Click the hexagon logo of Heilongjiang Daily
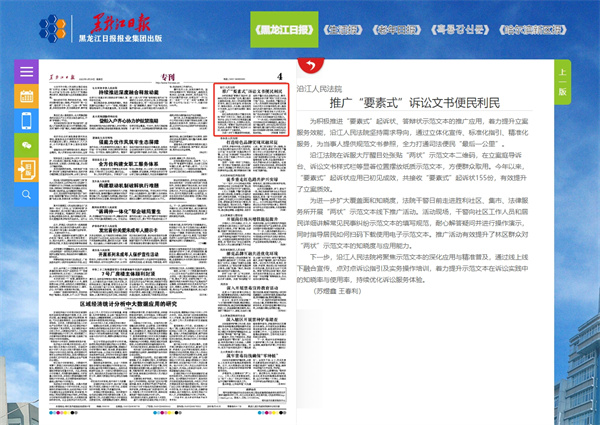This screenshot has height=425, width=600. click(52, 28)
